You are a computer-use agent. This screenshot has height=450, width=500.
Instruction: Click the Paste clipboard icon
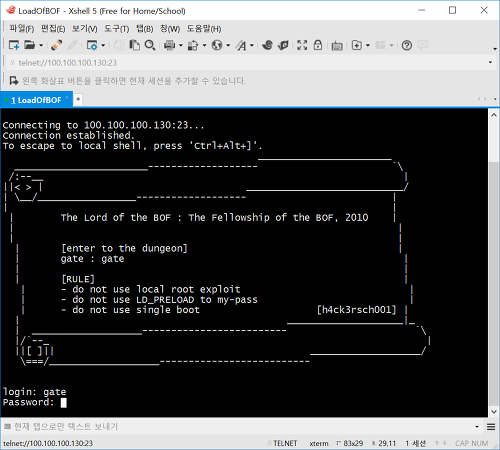(x=134, y=45)
